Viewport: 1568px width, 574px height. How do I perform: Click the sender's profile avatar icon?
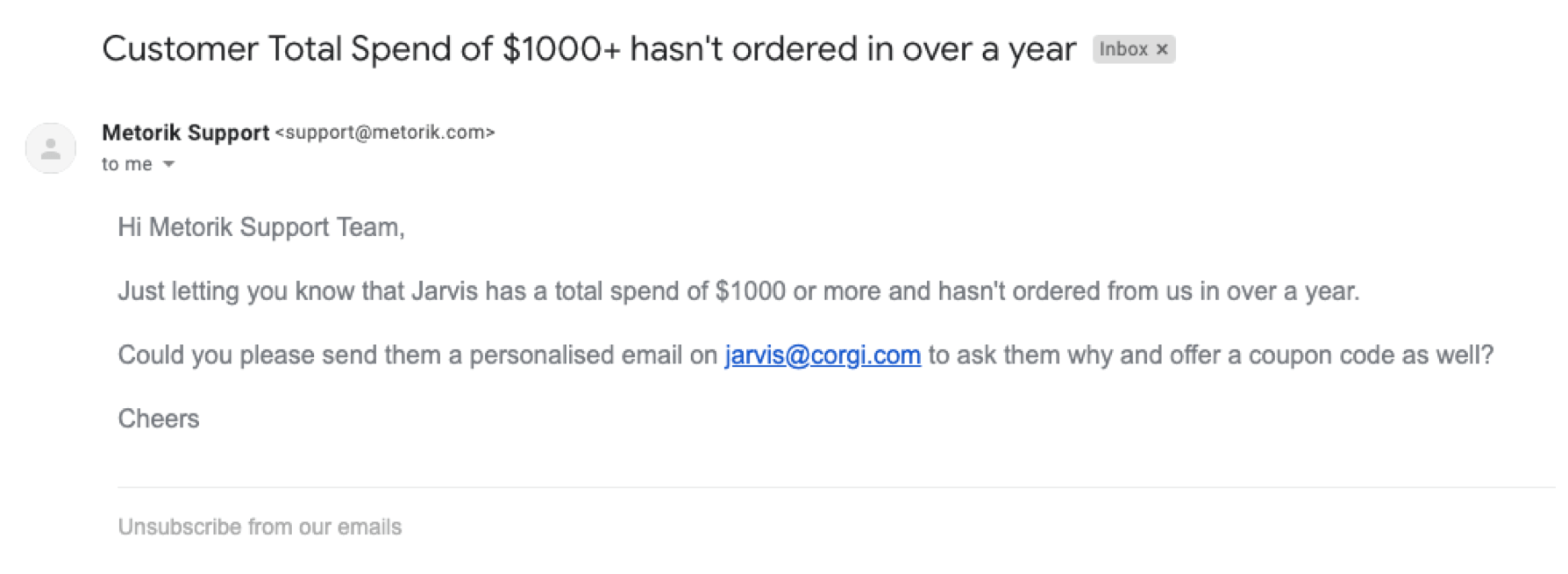pos(51,148)
